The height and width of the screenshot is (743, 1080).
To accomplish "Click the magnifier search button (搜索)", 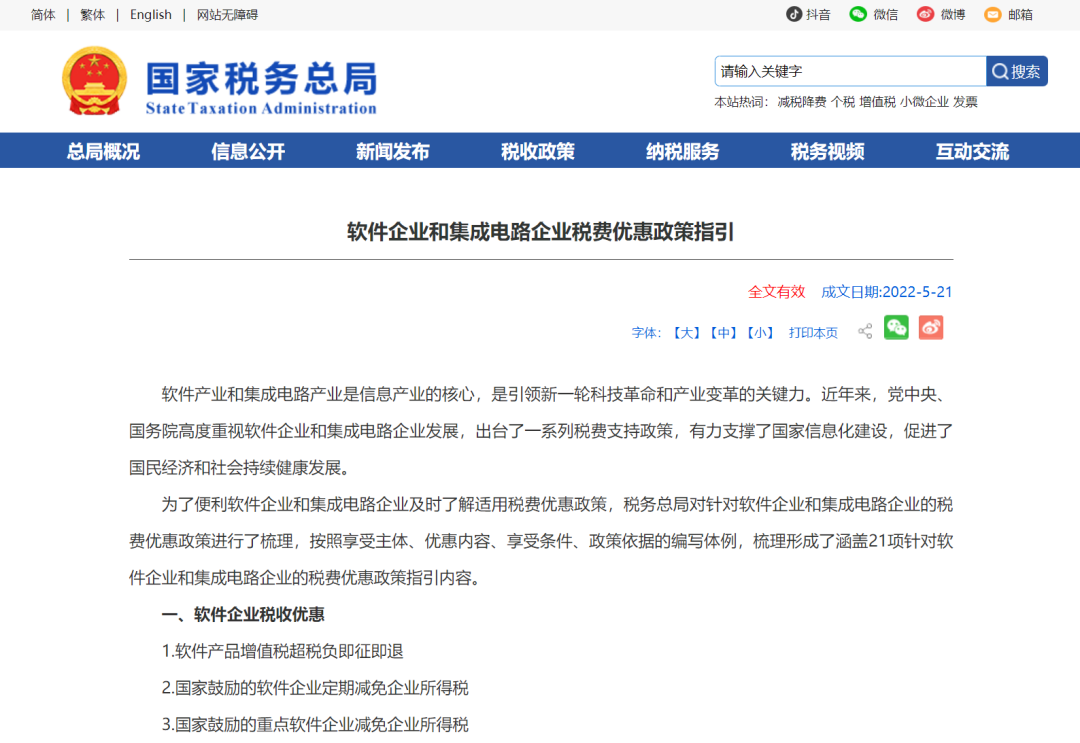I will click(1017, 71).
